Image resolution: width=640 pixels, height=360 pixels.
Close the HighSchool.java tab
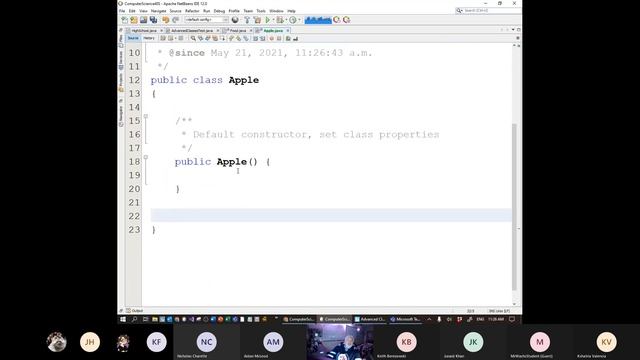(x=161, y=31)
